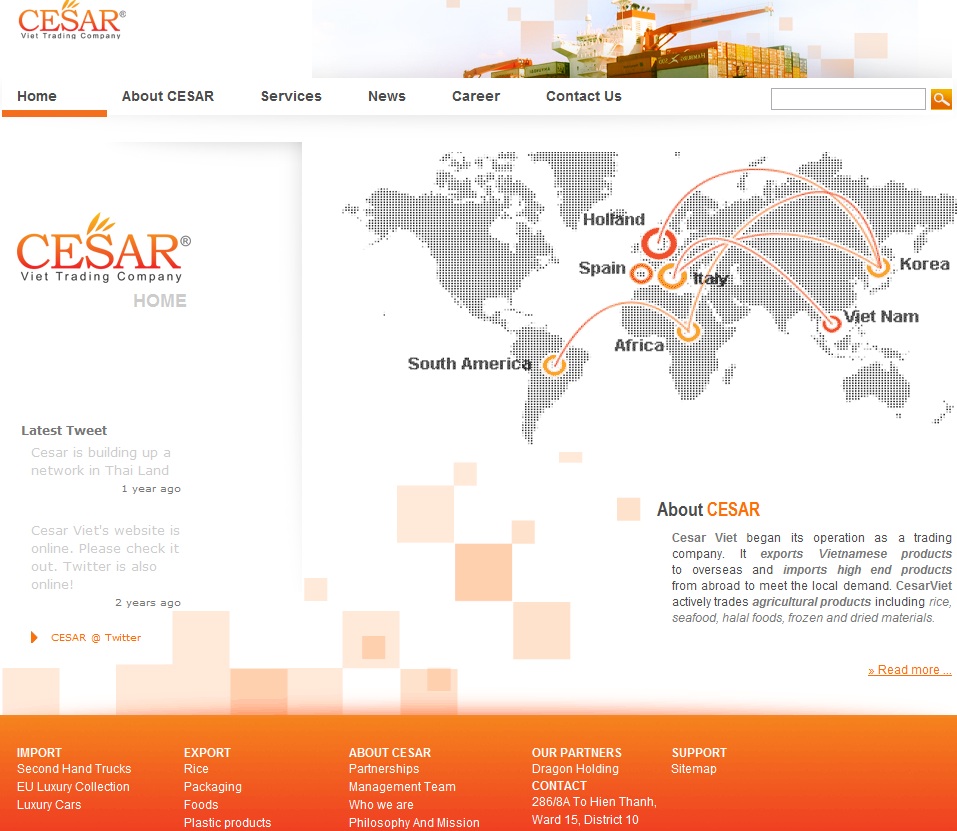The width and height of the screenshot is (957, 831).
Task: Go to the Services menu
Action: click(291, 96)
